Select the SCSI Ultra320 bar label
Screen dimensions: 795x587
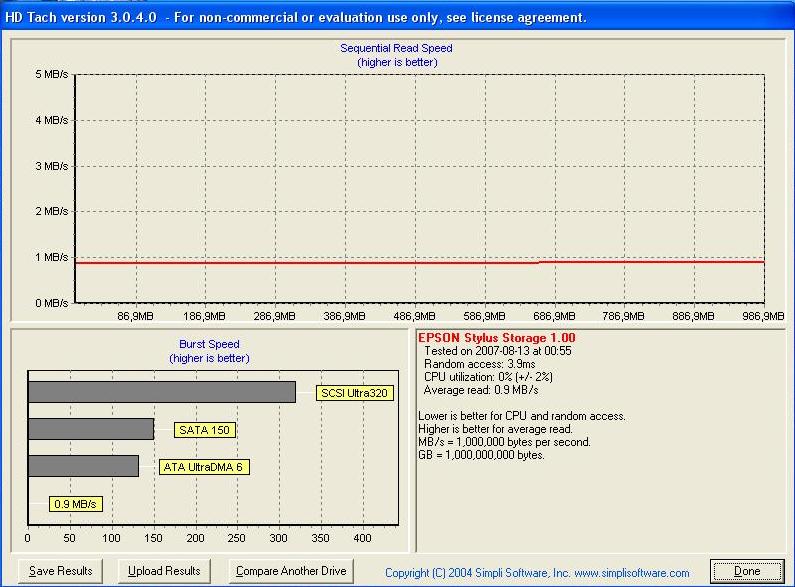tap(354, 393)
